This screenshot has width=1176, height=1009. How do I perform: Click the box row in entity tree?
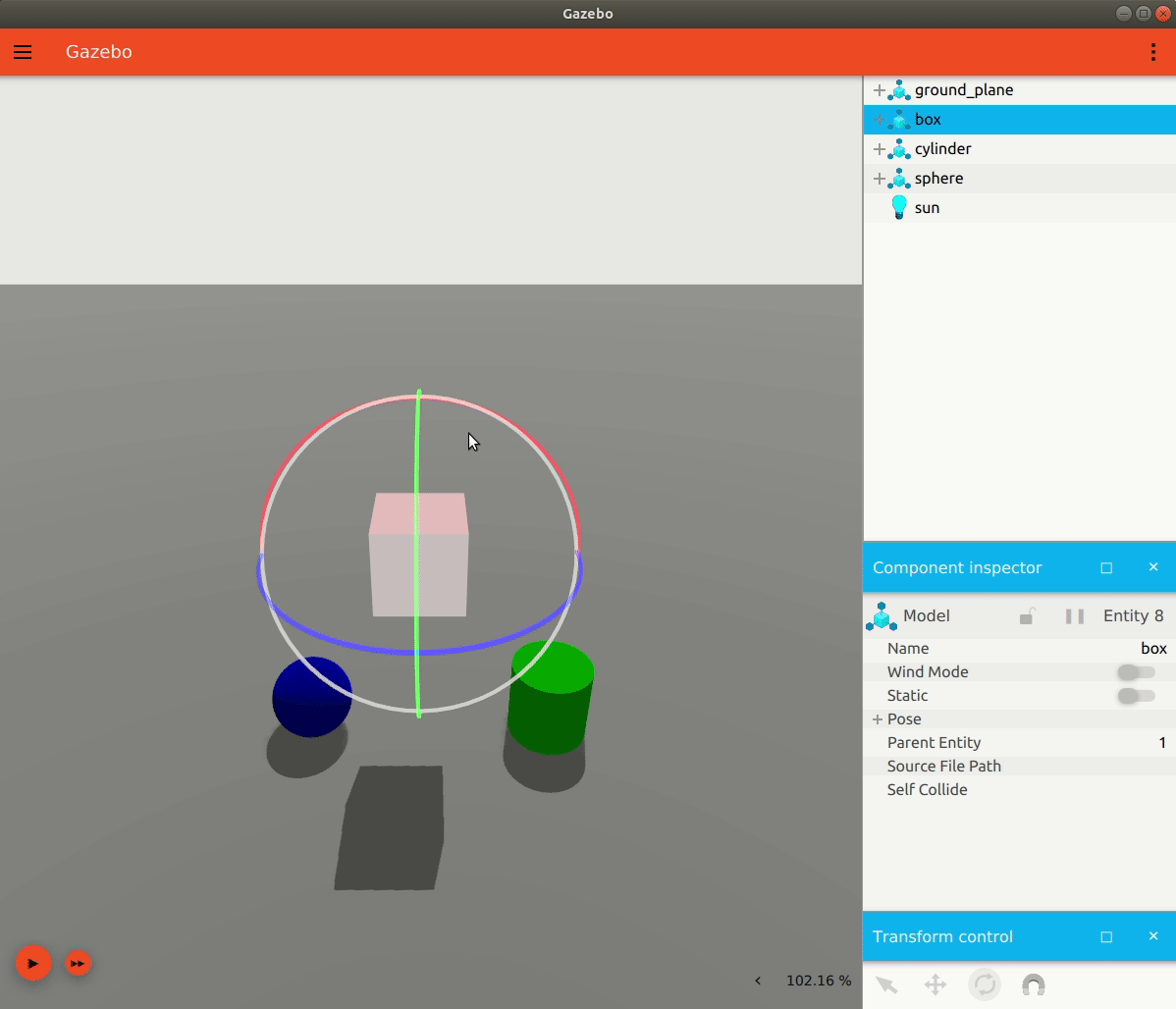point(1020,120)
